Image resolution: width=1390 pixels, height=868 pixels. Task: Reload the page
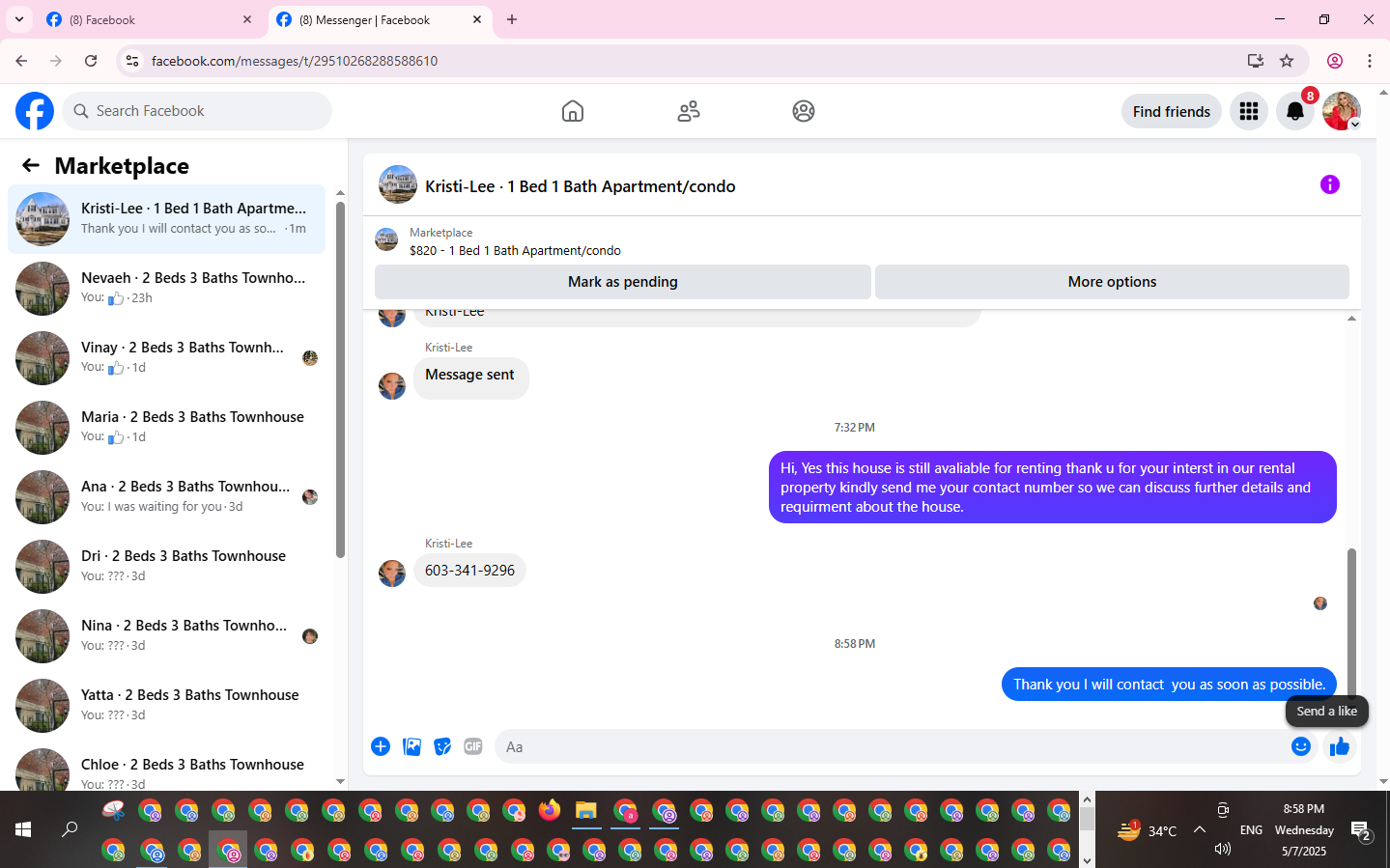coord(91,61)
